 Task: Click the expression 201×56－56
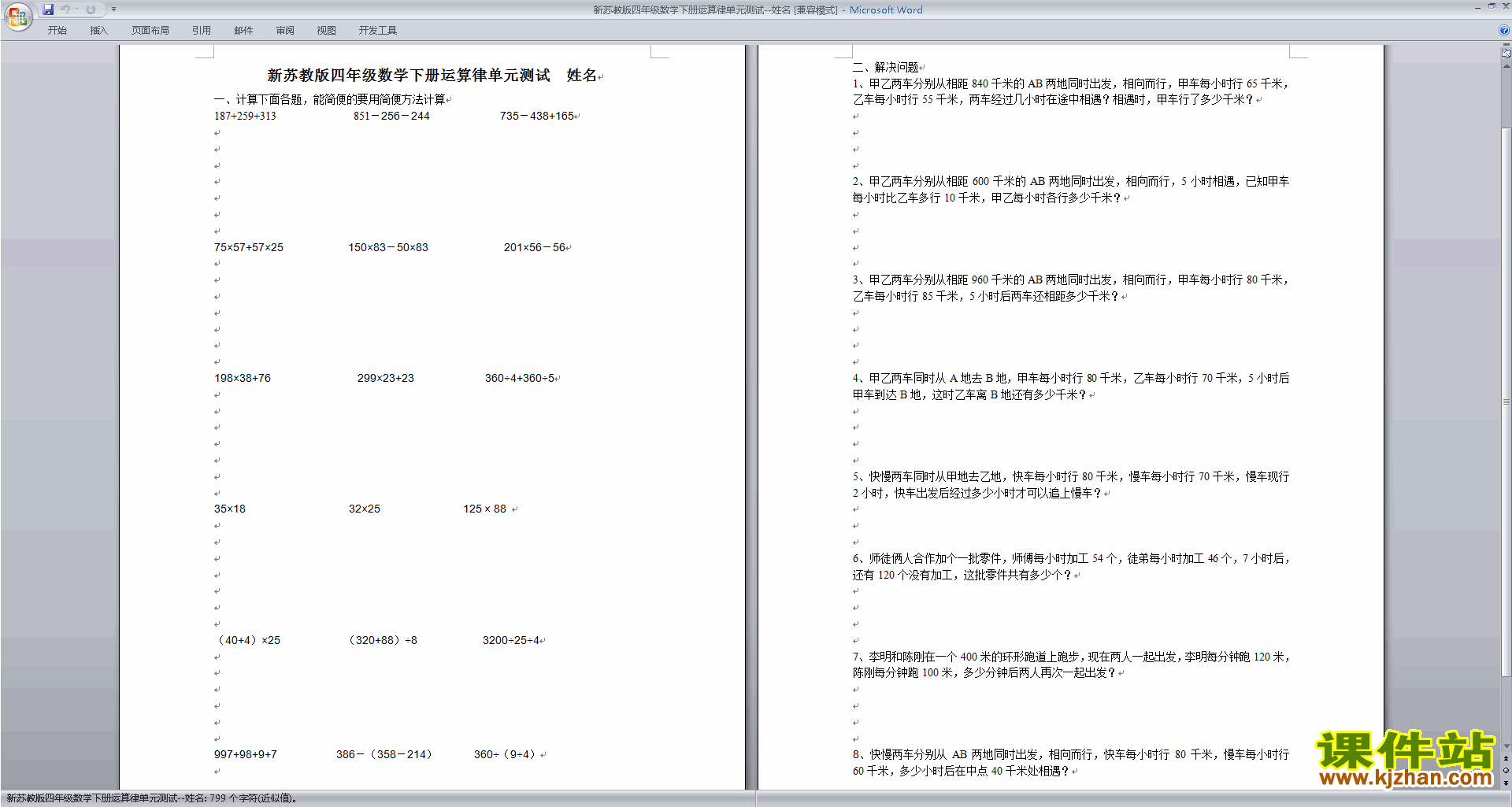click(x=535, y=247)
